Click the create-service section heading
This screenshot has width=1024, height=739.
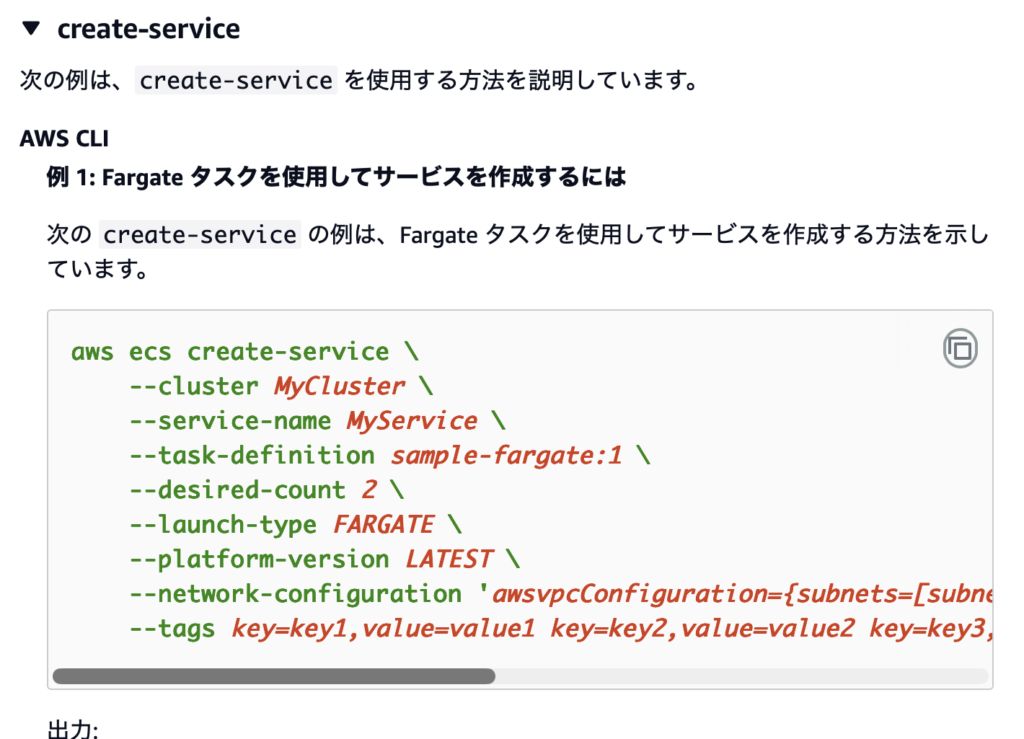coord(148,29)
